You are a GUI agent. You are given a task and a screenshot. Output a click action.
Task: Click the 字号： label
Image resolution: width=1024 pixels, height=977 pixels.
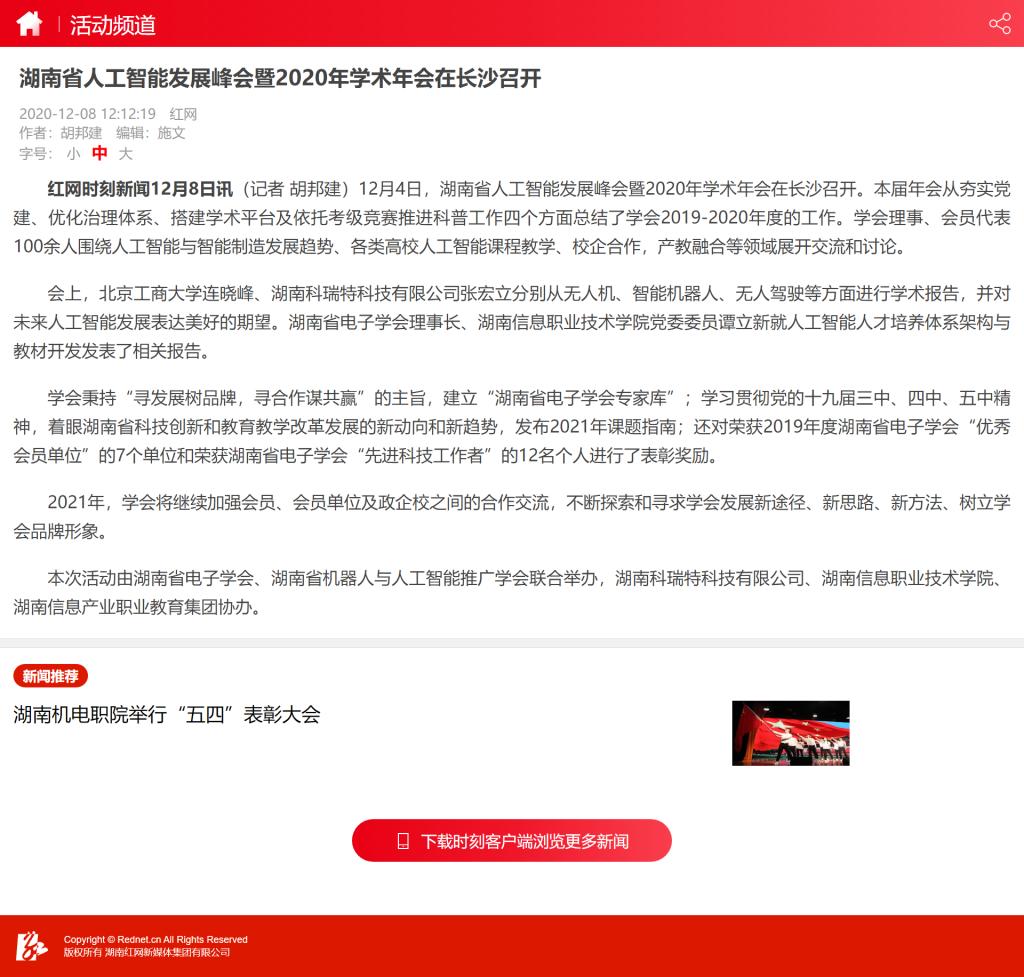36,153
